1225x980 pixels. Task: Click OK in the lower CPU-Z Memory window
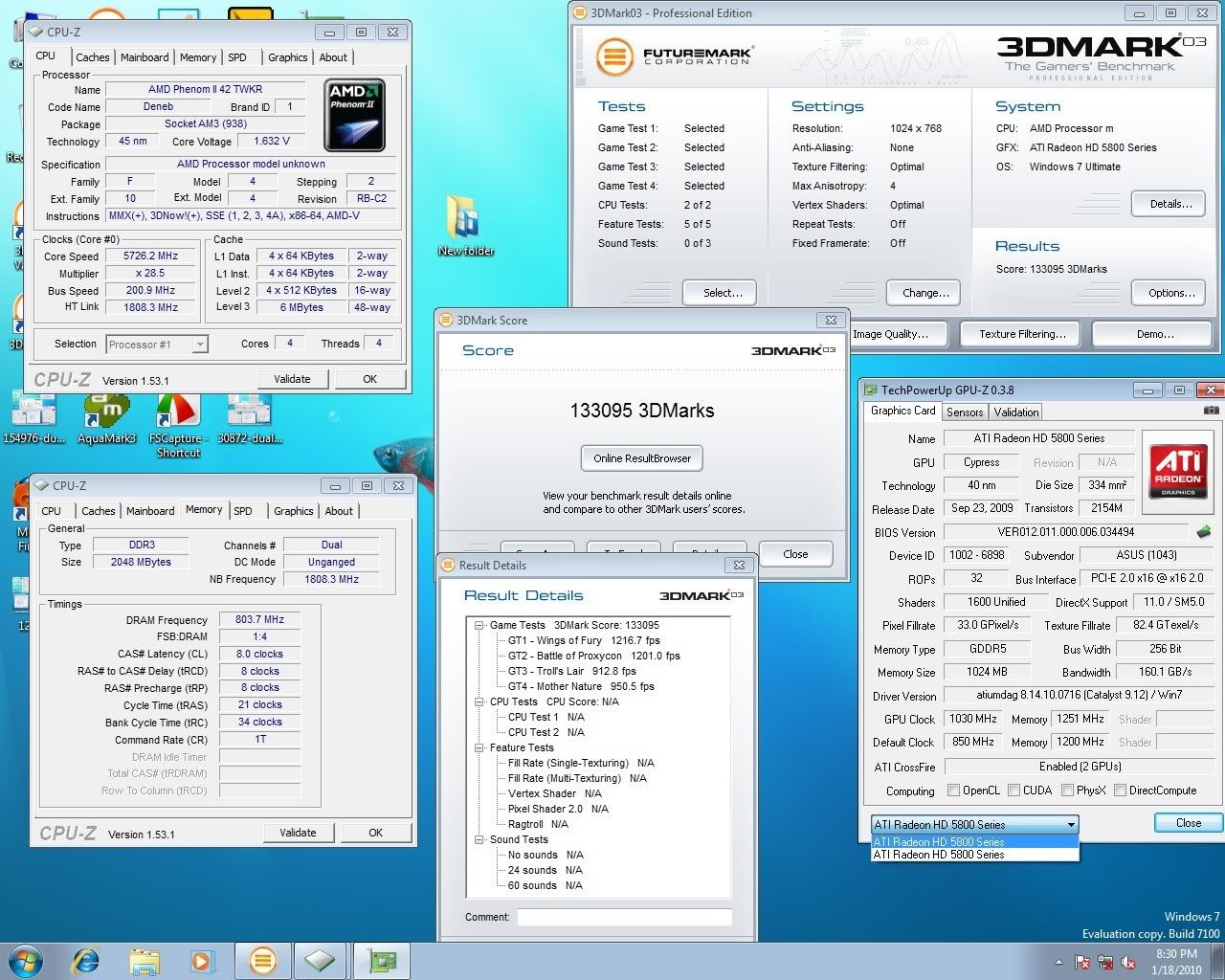pos(375,833)
